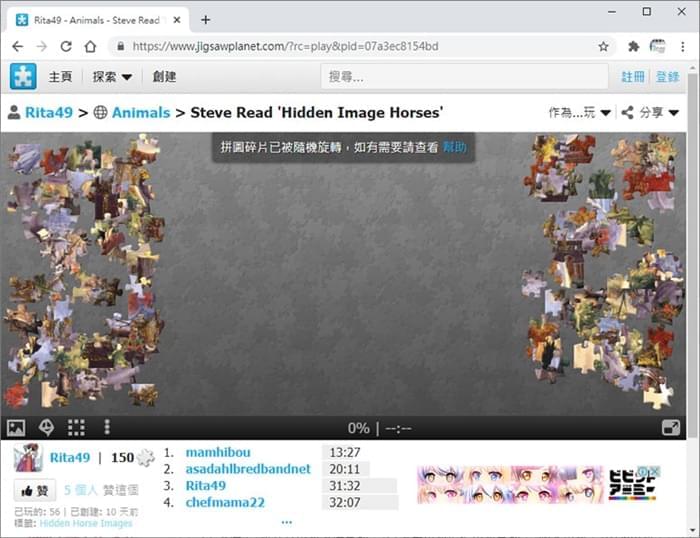Image resolution: width=700 pixels, height=538 pixels.
Task: Open the 作為...玩 play-as dropdown
Action: [x=579, y=113]
